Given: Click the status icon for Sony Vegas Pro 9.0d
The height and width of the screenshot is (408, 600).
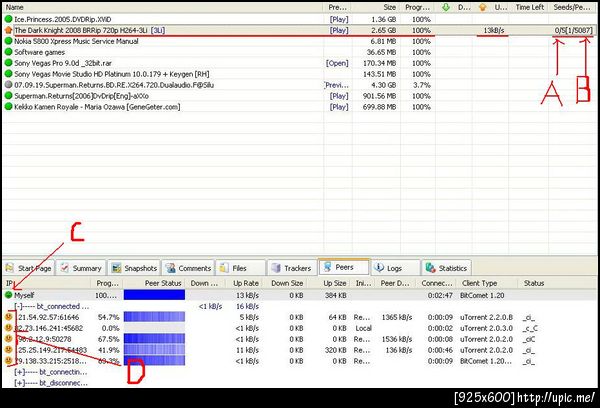Looking at the screenshot, I should [8, 63].
